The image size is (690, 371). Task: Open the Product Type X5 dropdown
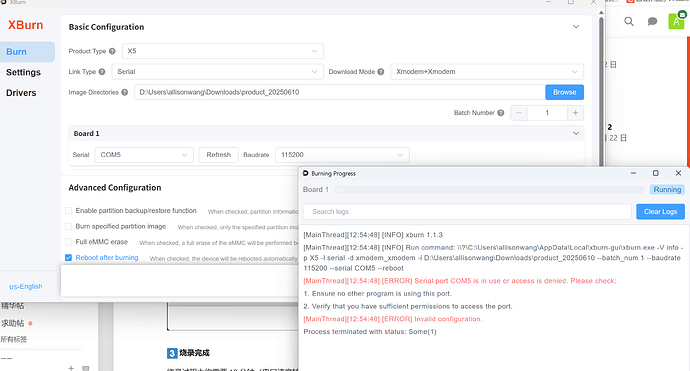[x=223, y=51]
